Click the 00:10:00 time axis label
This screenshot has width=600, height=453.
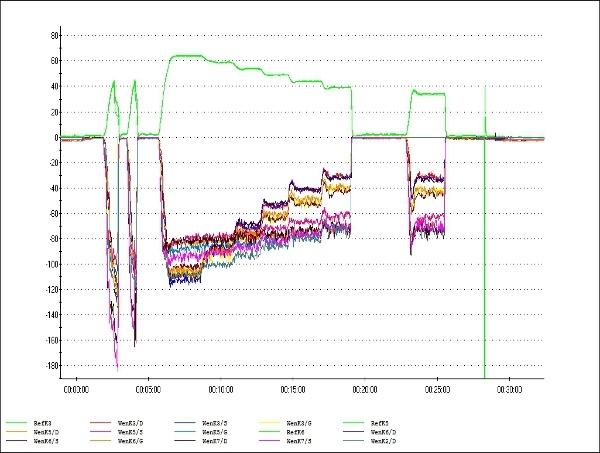click(221, 390)
